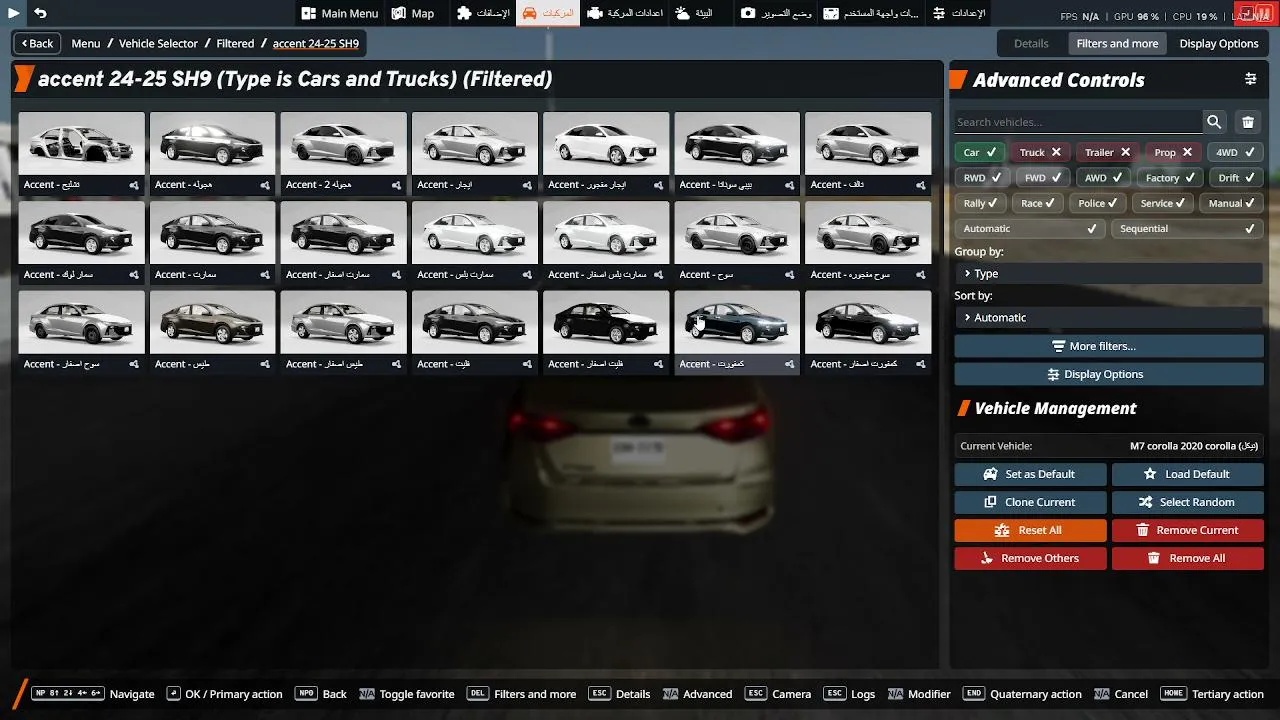
Task: Enable the Prop filter chip
Action: (1173, 152)
